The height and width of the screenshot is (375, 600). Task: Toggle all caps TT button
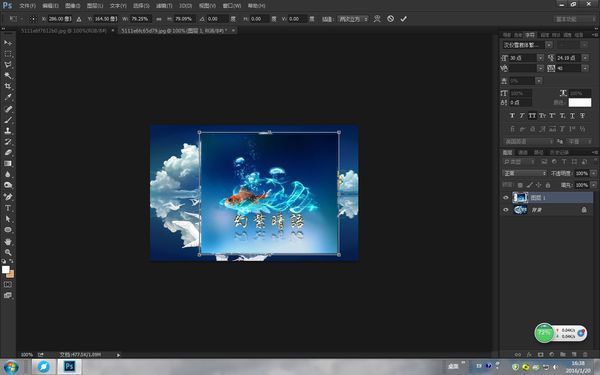tap(532, 116)
